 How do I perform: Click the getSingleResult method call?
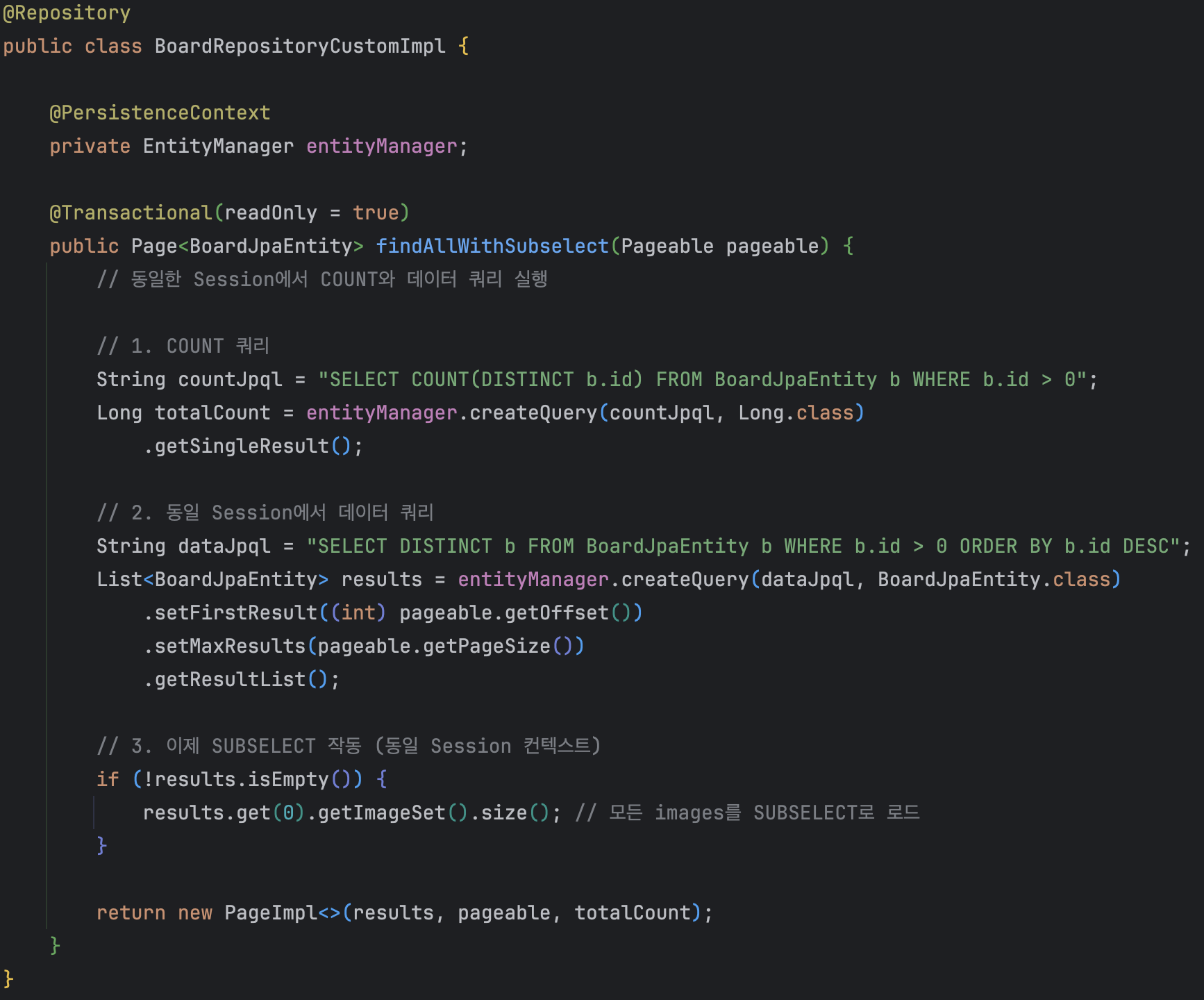(241, 447)
